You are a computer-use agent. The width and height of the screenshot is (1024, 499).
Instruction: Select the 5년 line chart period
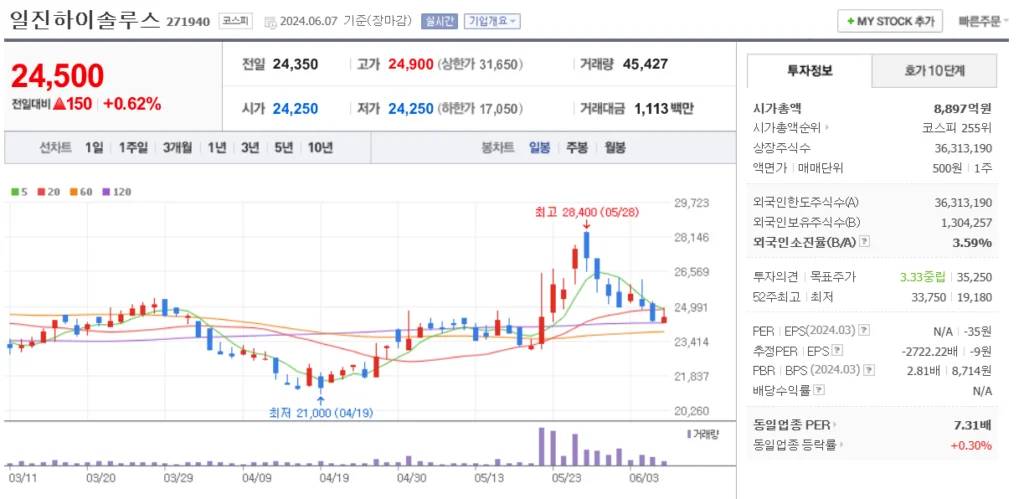coord(284,148)
